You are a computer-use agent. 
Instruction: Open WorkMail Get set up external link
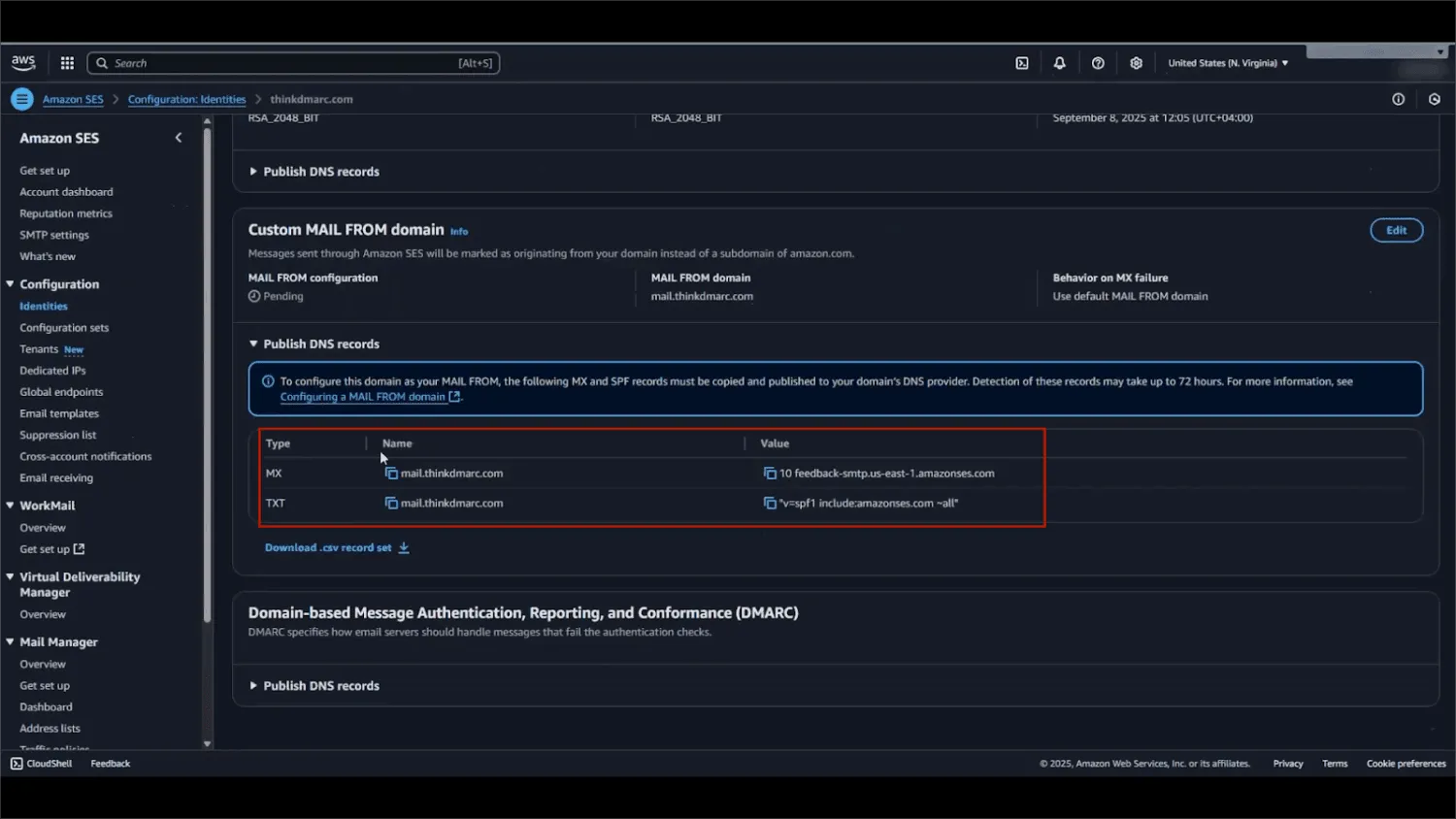(52, 549)
